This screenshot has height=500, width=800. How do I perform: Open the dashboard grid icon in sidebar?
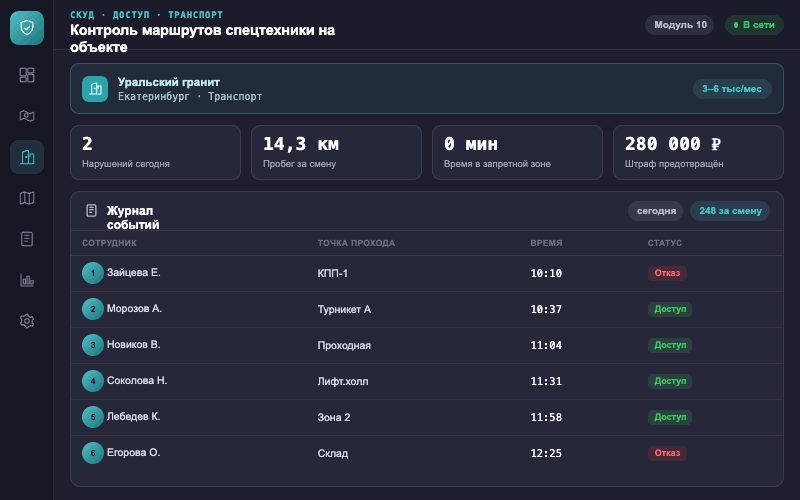point(27,75)
